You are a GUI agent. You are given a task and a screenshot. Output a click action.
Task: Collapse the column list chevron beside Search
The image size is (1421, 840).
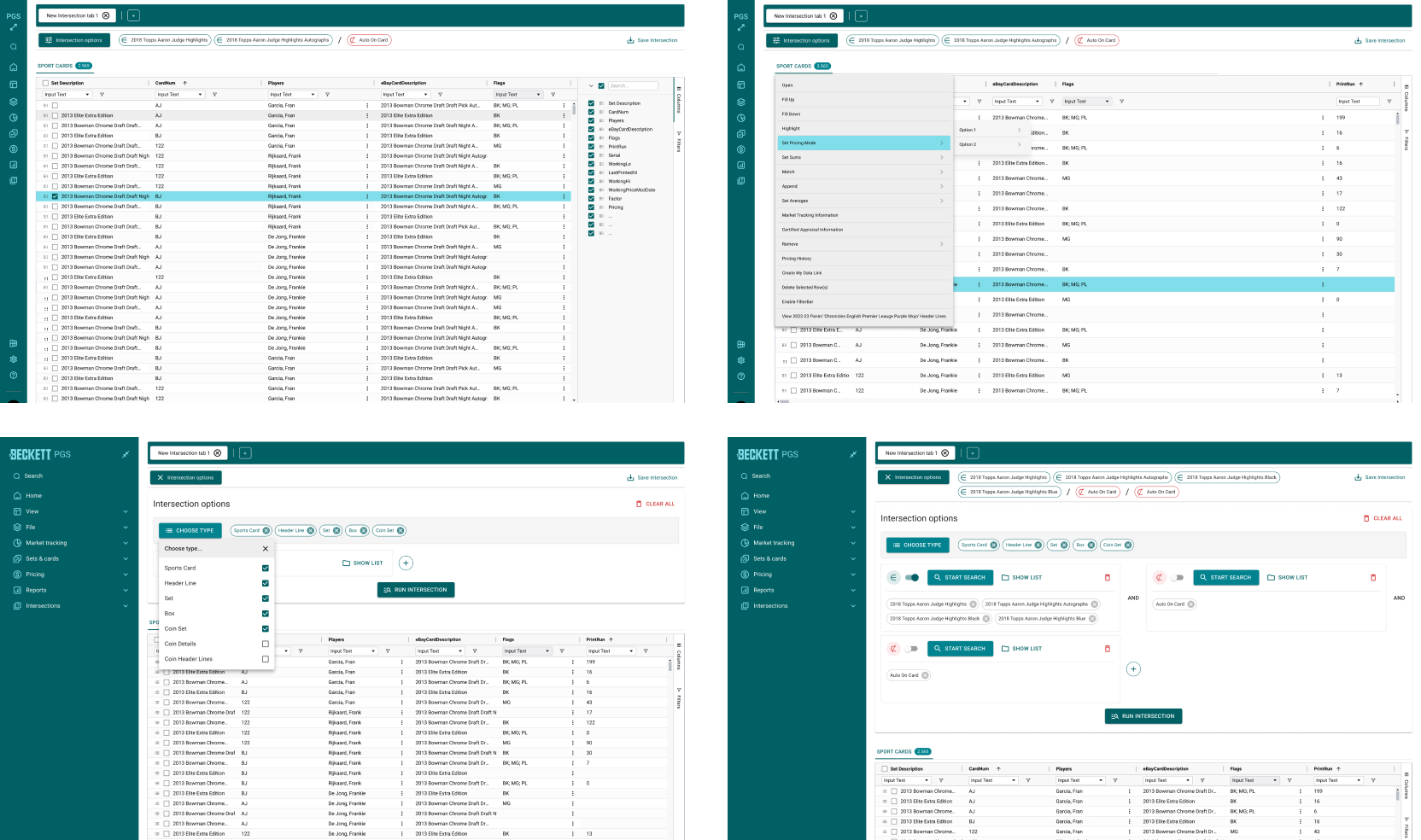pyautogui.click(x=591, y=86)
